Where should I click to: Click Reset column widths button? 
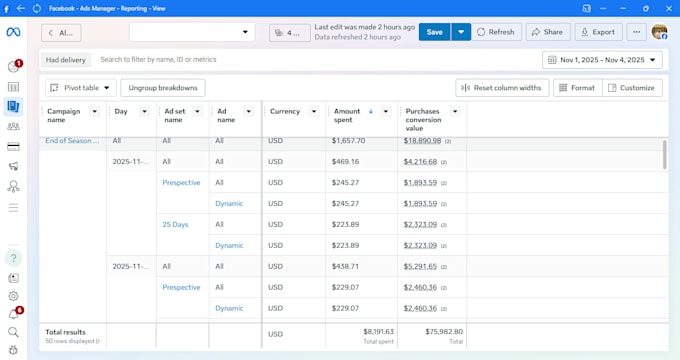pyautogui.click(x=502, y=88)
